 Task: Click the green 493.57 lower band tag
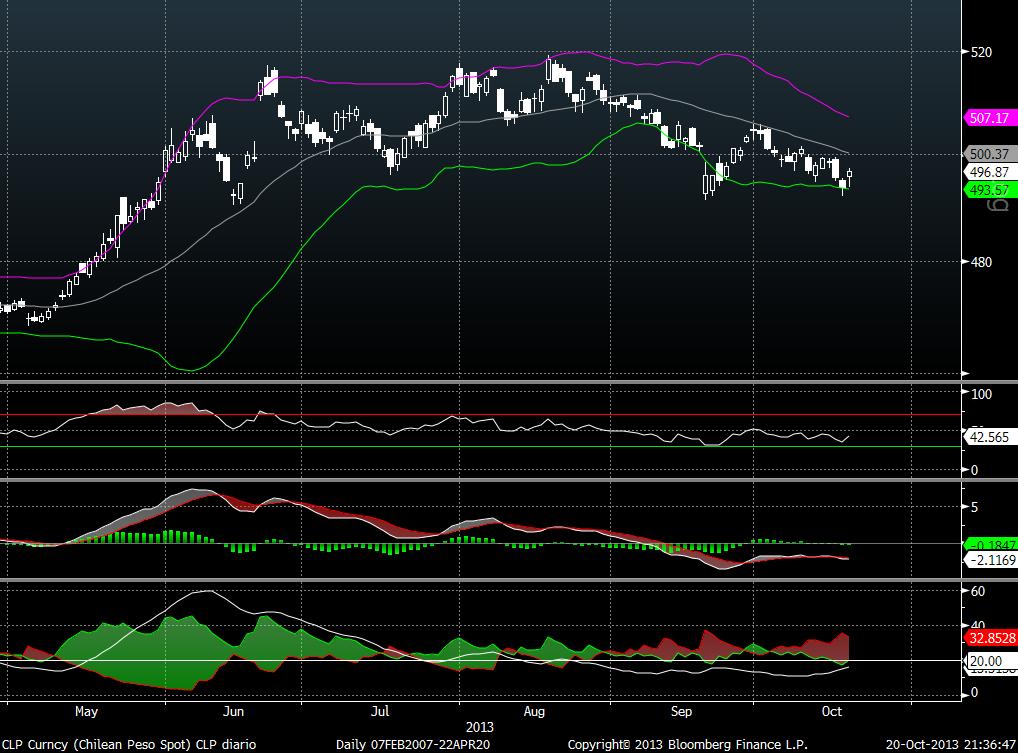pos(990,190)
